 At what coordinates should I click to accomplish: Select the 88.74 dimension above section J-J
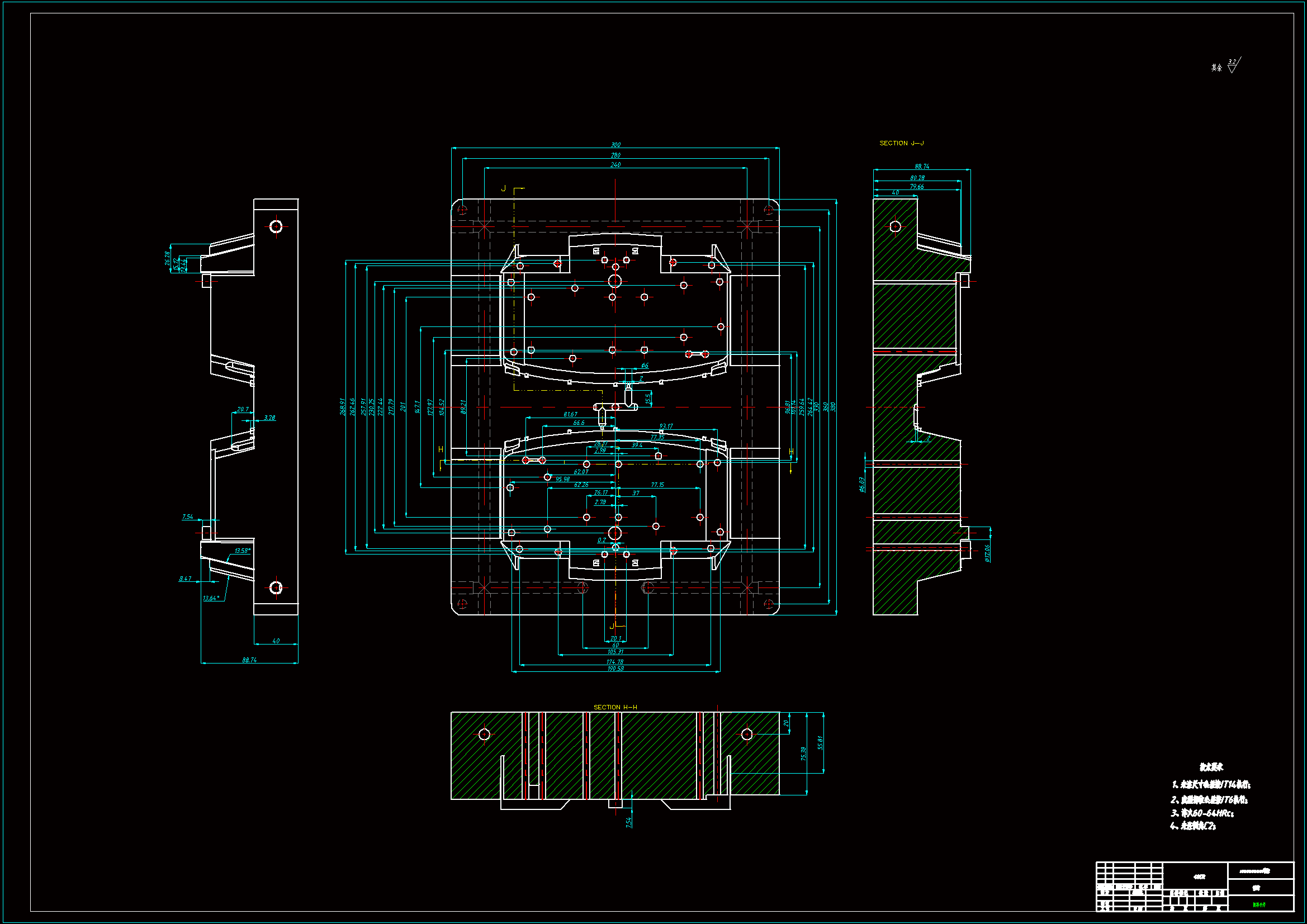[x=922, y=166]
